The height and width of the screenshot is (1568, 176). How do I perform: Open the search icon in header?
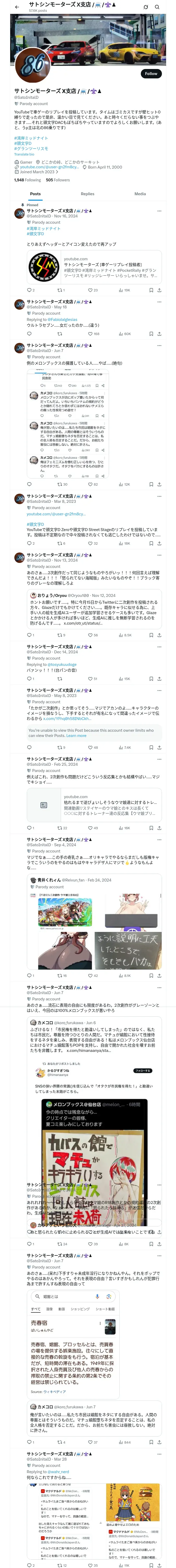pos(157,7)
